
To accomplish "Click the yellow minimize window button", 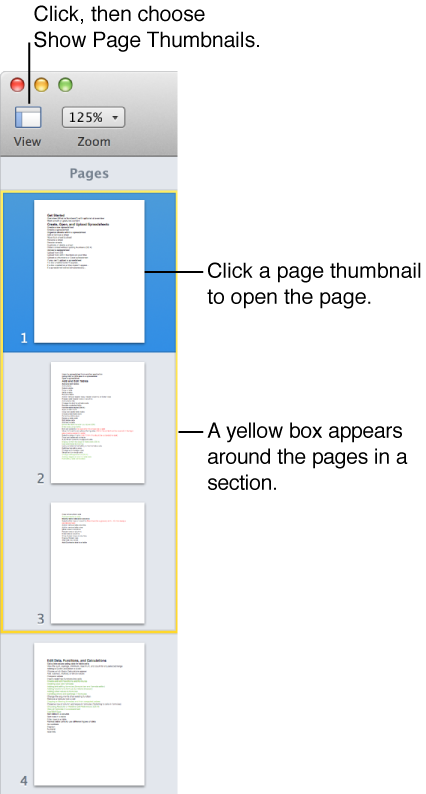I will [x=42, y=85].
